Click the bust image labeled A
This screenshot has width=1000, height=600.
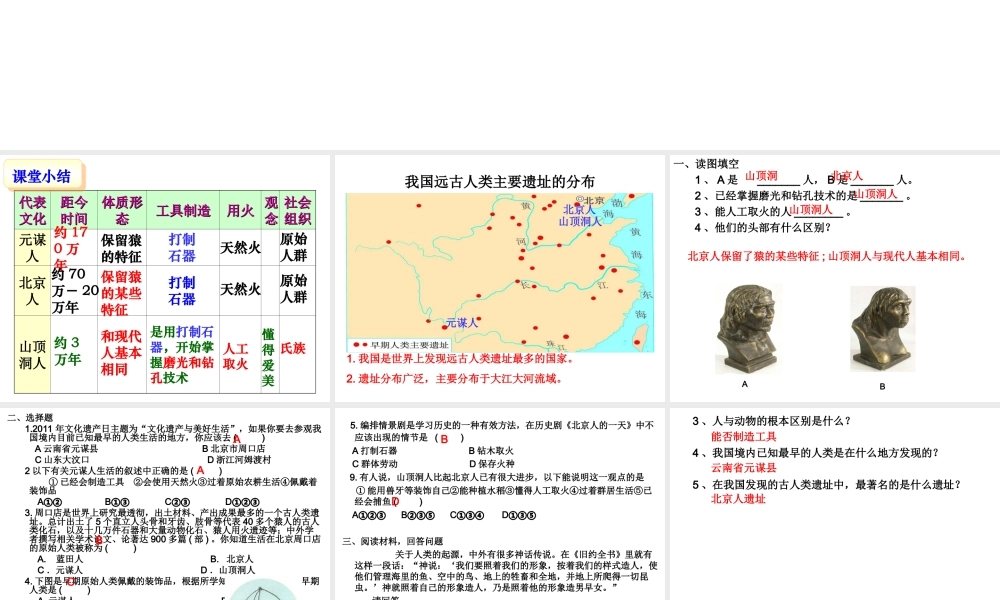pyautogui.click(x=747, y=329)
